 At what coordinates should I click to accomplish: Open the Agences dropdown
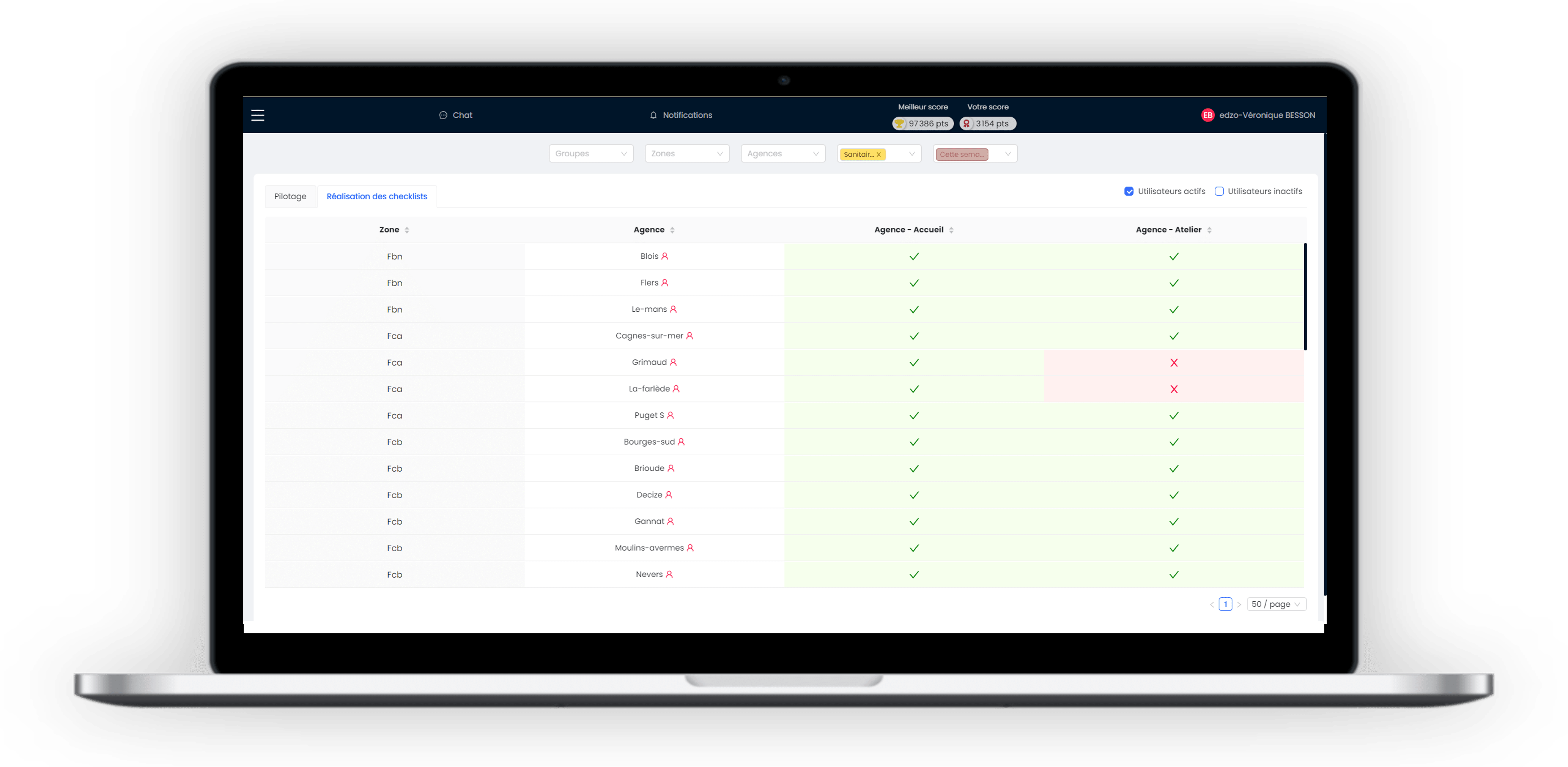coord(783,153)
